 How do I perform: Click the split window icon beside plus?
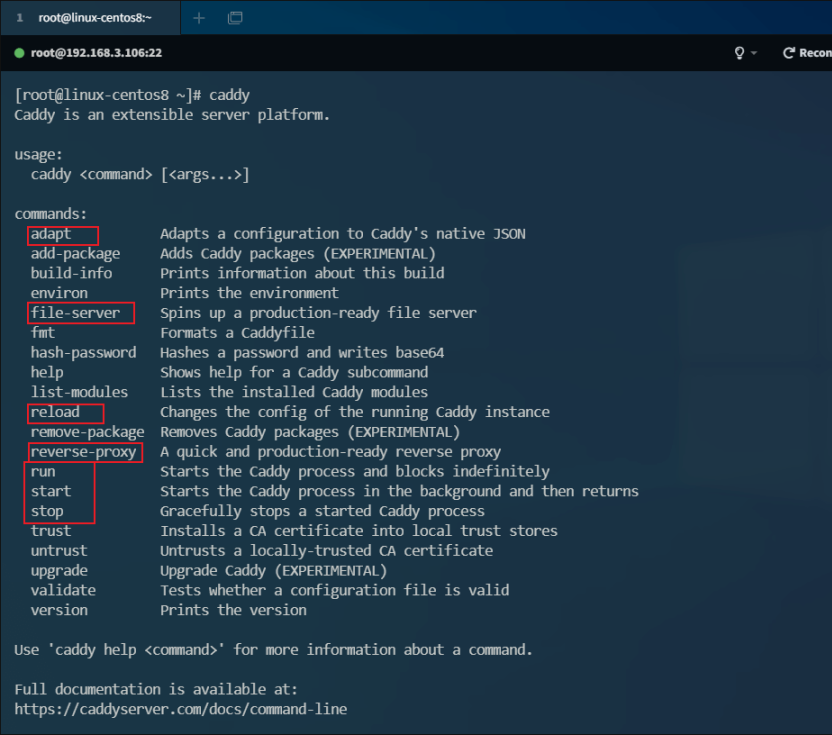[x=235, y=18]
